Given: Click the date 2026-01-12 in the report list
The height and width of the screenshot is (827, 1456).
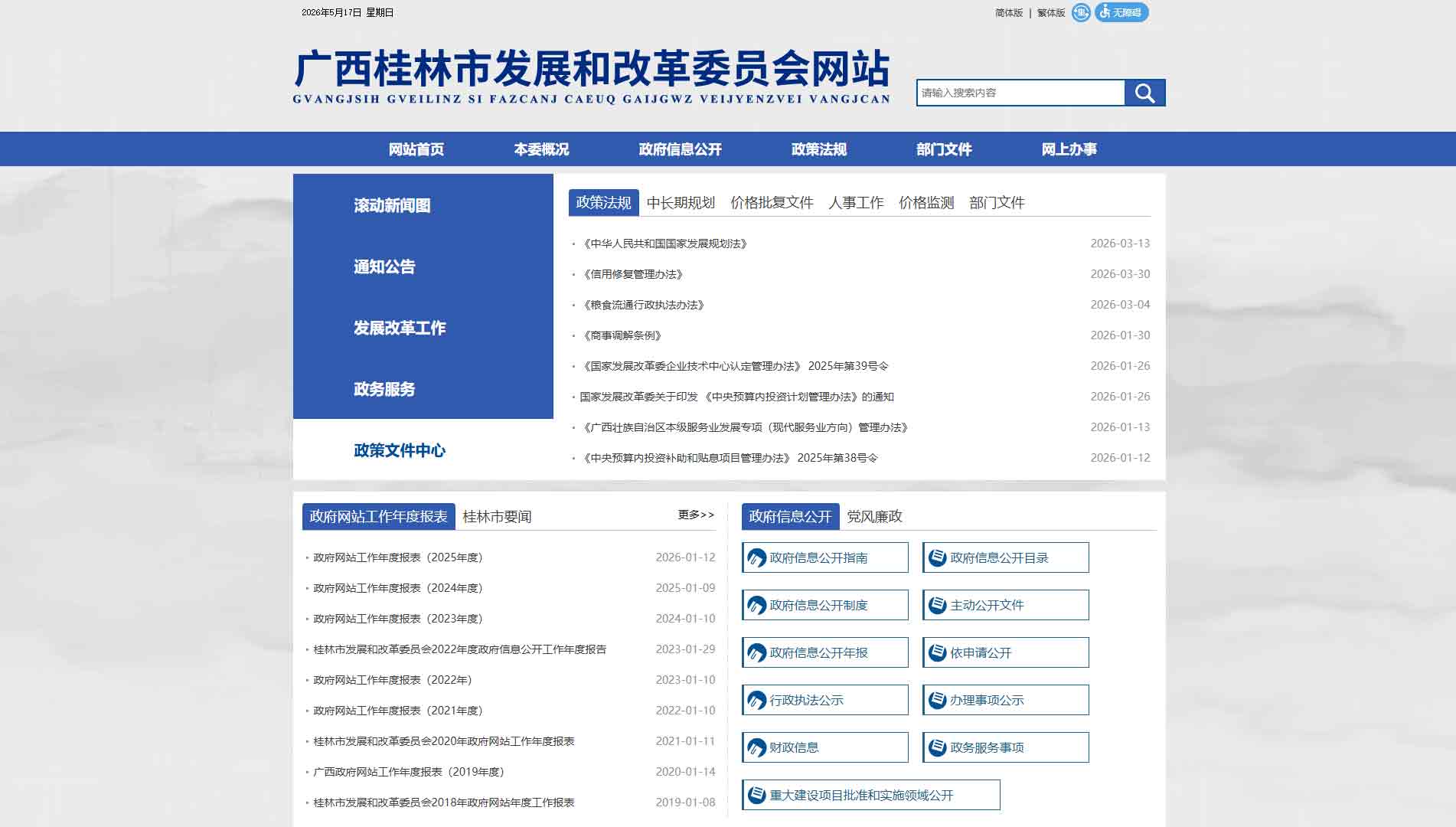Looking at the screenshot, I should 685,557.
